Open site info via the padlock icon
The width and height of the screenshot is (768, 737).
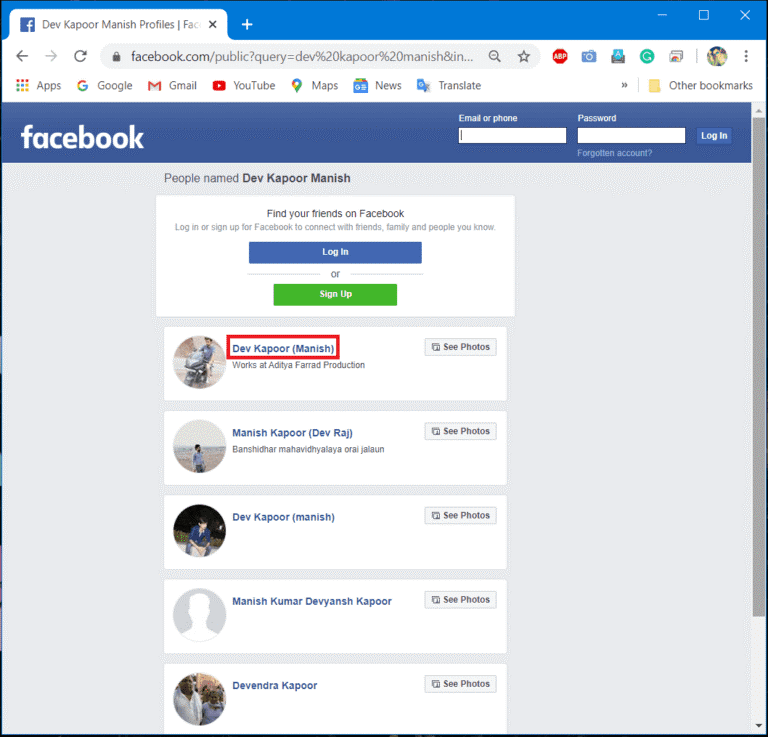pyautogui.click(x=116, y=57)
